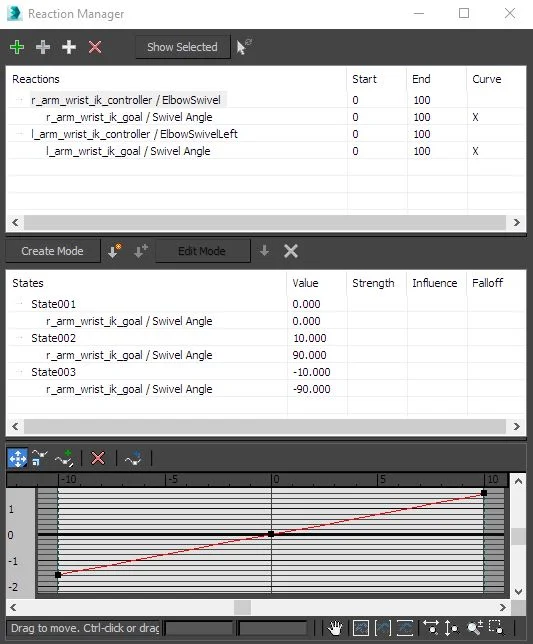The image size is (533, 644).
Task: Click Swivel Angle value -90.000
Action: point(312,389)
